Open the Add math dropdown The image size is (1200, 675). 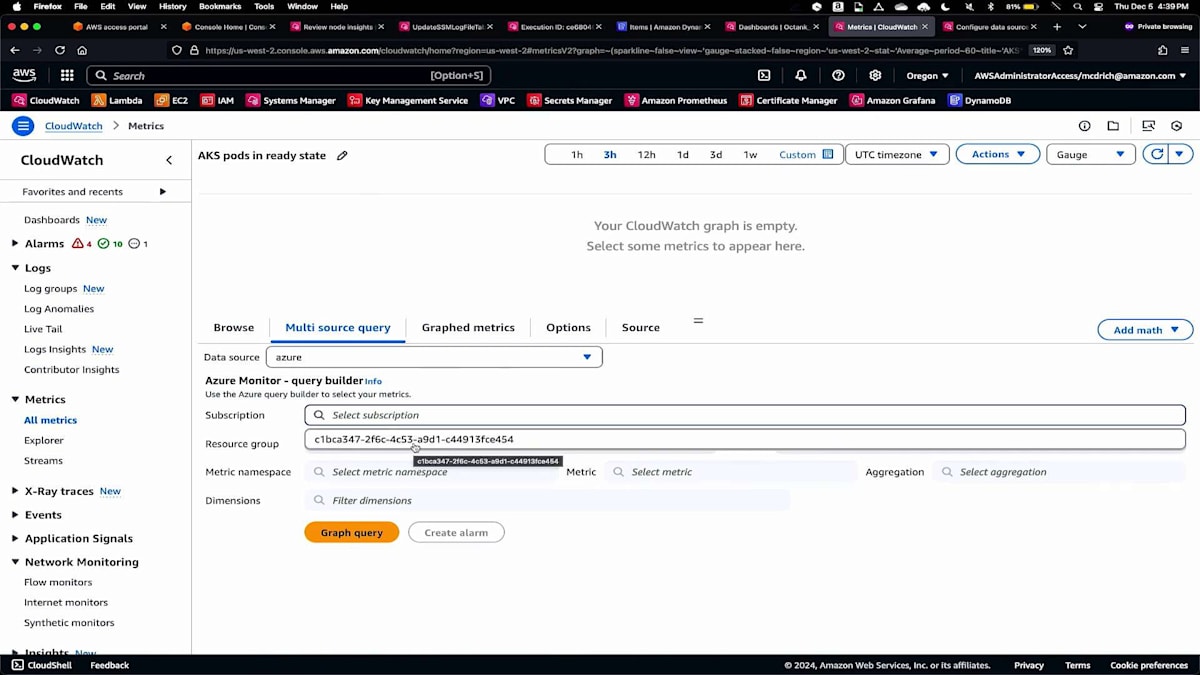click(1145, 330)
